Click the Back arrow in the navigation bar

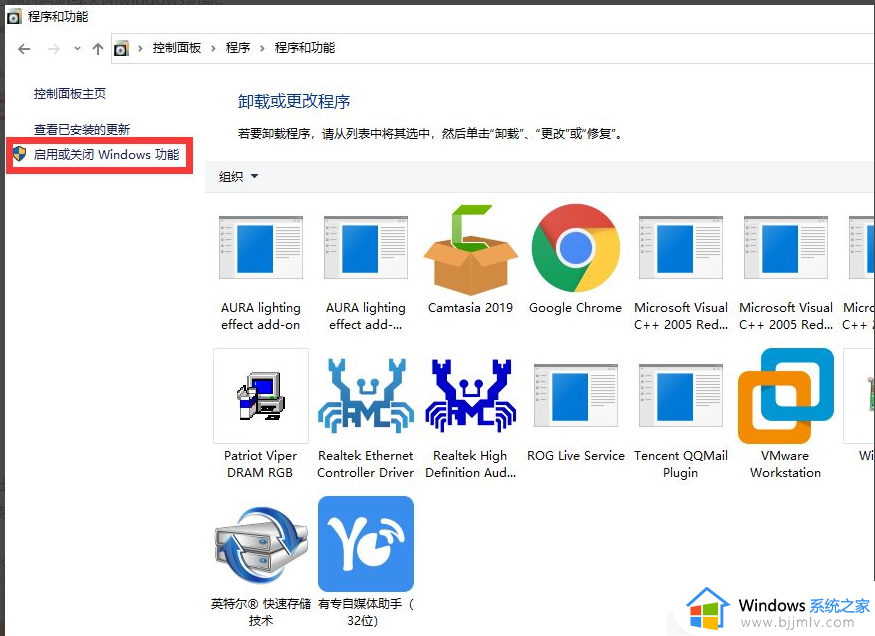tap(24, 49)
